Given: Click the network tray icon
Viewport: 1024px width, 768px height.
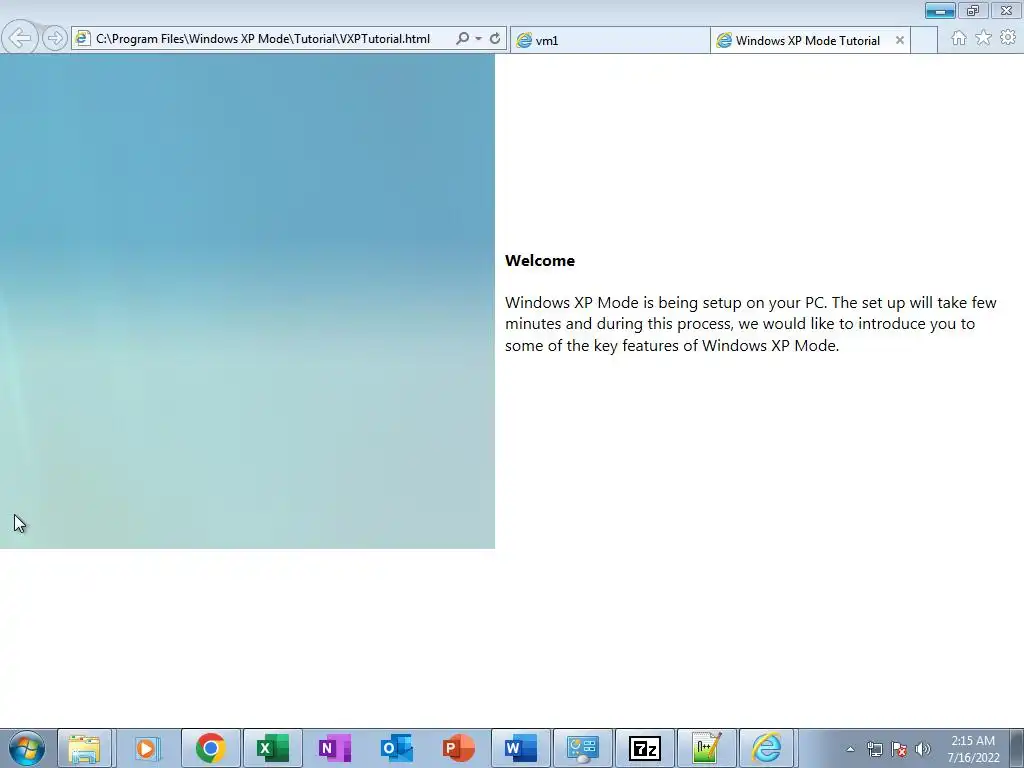Looking at the screenshot, I should point(874,749).
